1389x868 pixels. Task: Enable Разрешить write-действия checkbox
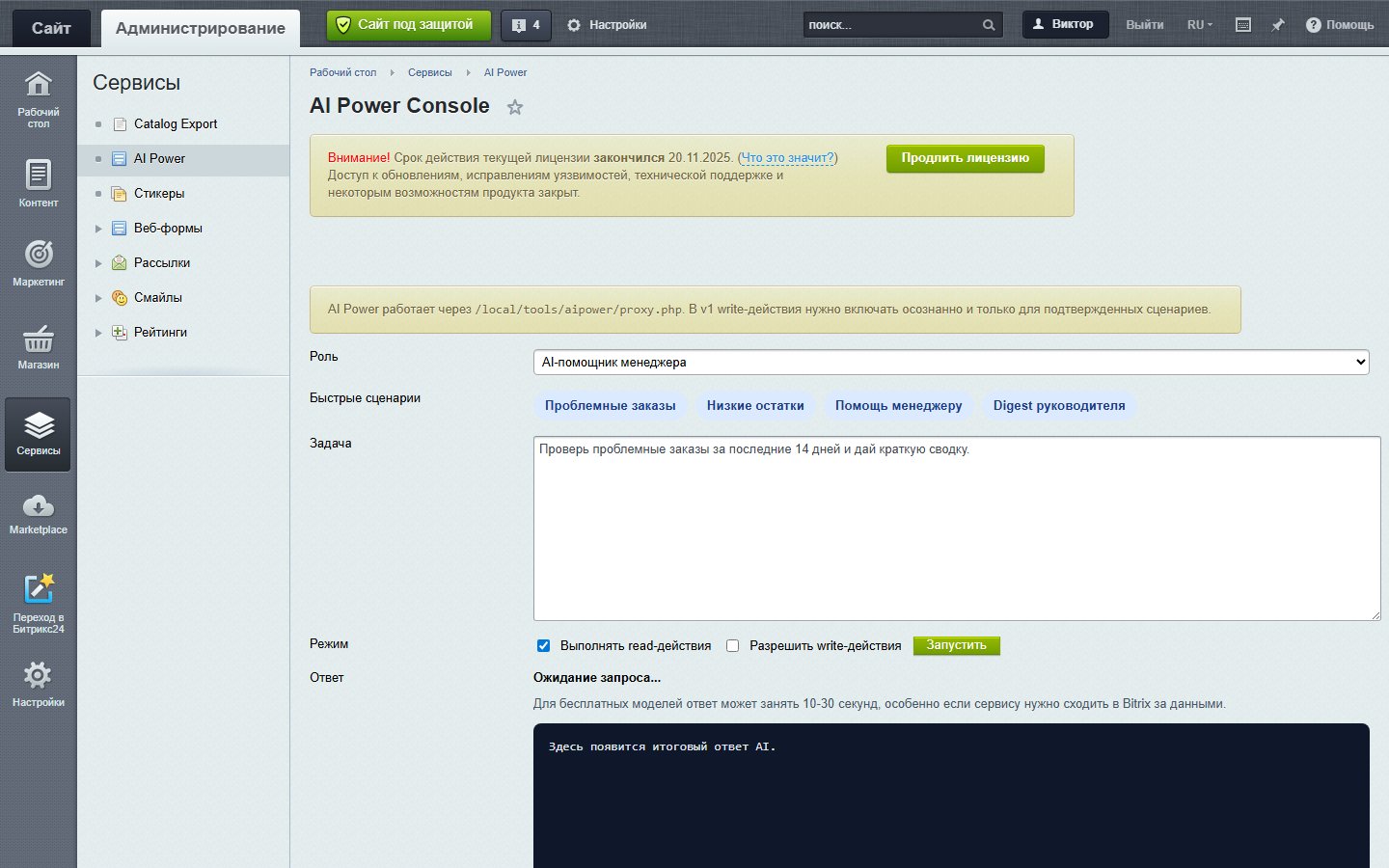(732, 646)
